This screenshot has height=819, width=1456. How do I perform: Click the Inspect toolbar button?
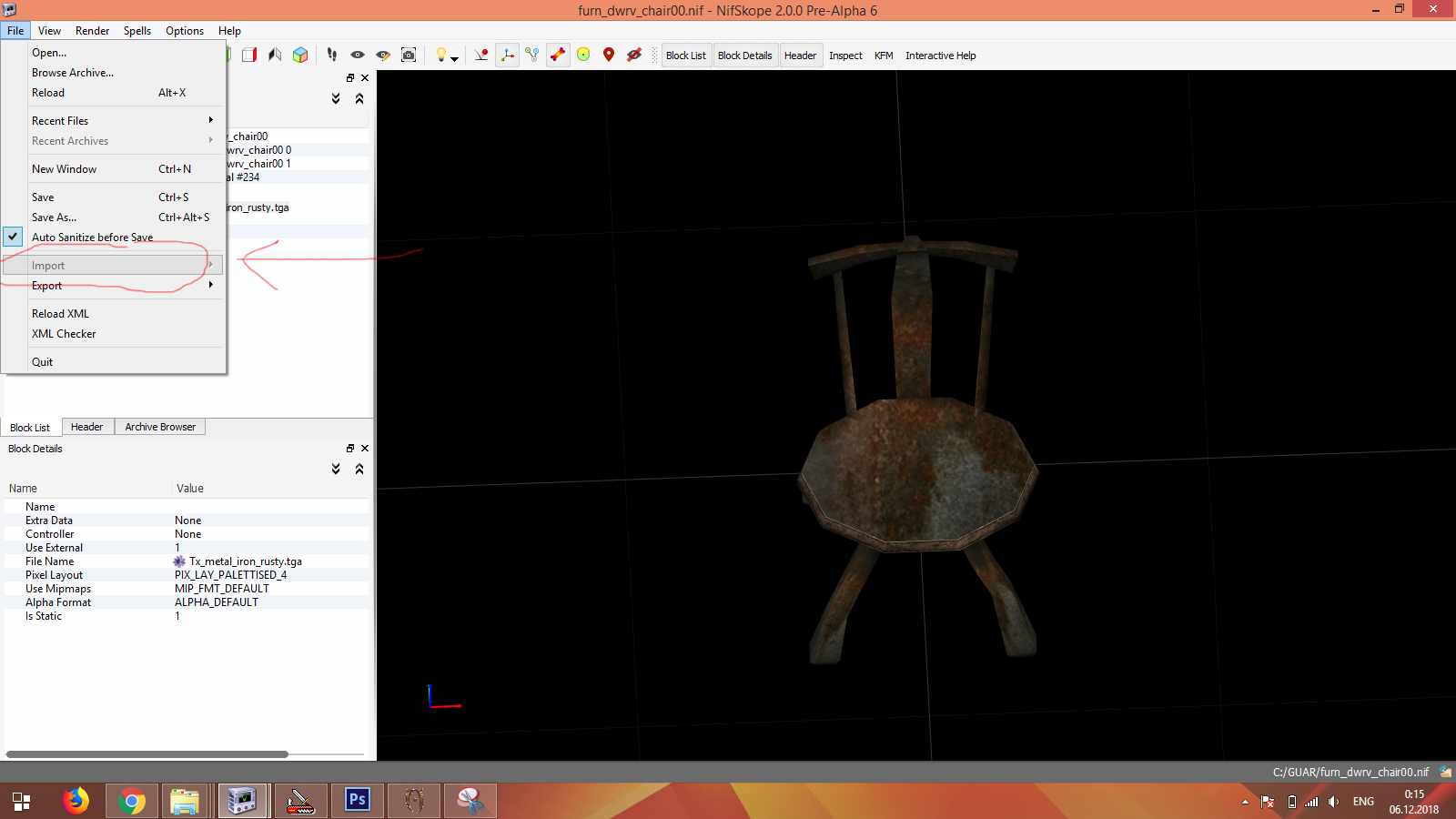[x=845, y=56]
